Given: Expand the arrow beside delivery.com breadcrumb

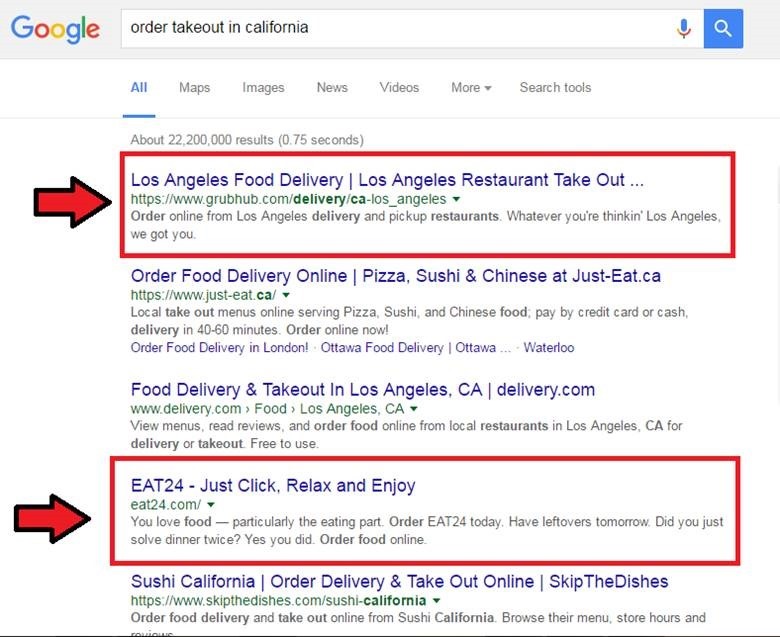Looking at the screenshot, I should pos(413,409).
